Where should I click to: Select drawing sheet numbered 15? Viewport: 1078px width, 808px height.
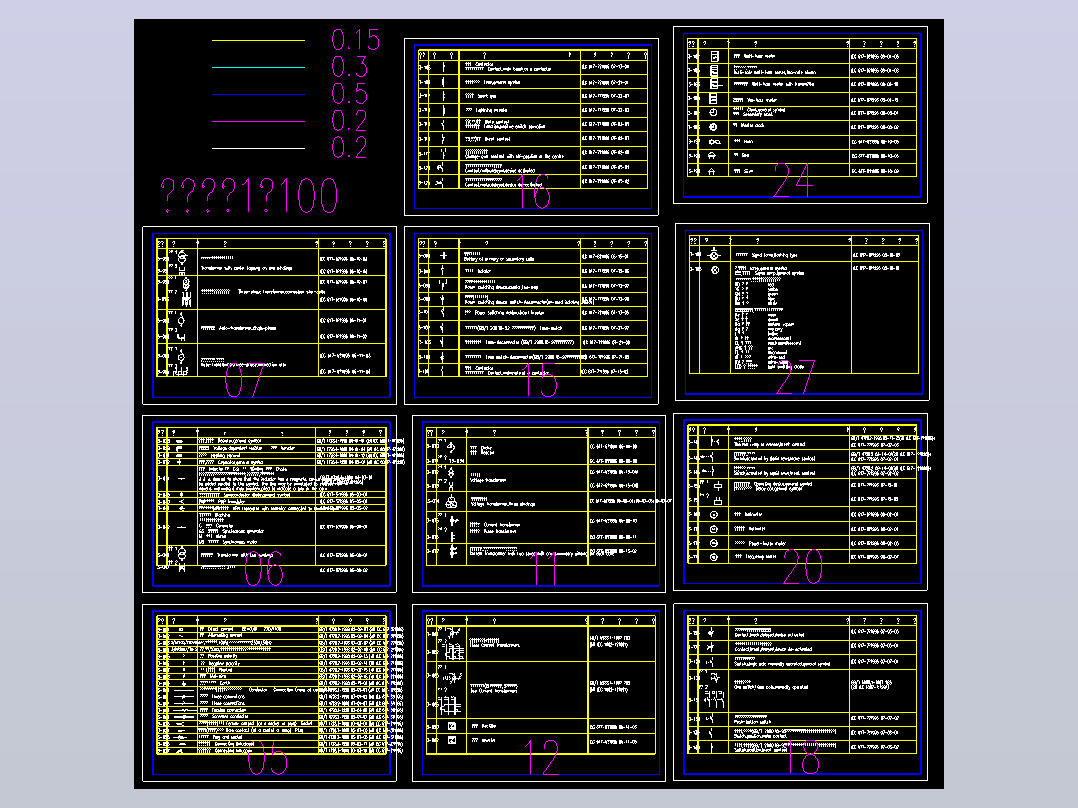point(531,315)
